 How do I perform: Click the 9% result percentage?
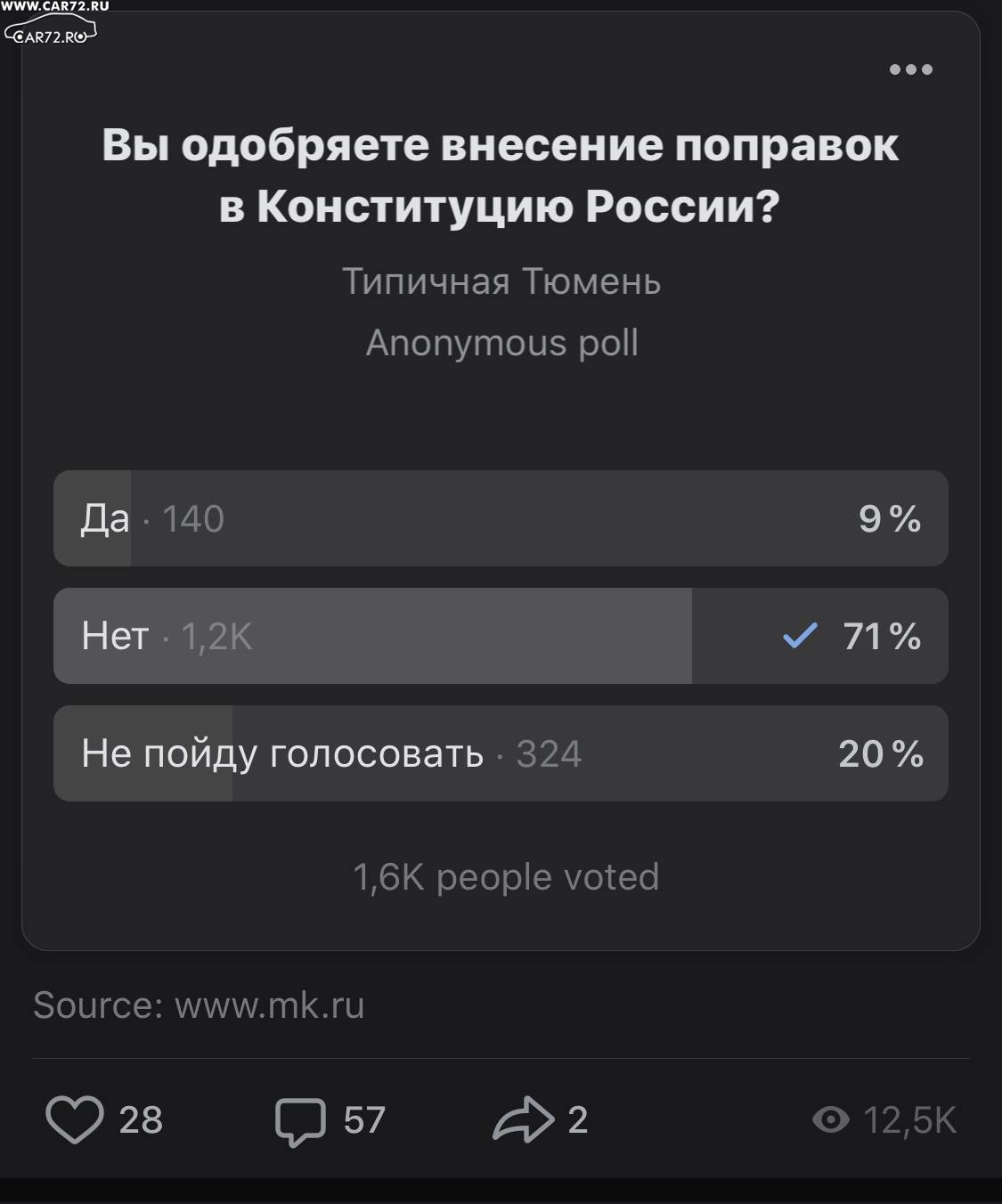(x=890, y=519)
